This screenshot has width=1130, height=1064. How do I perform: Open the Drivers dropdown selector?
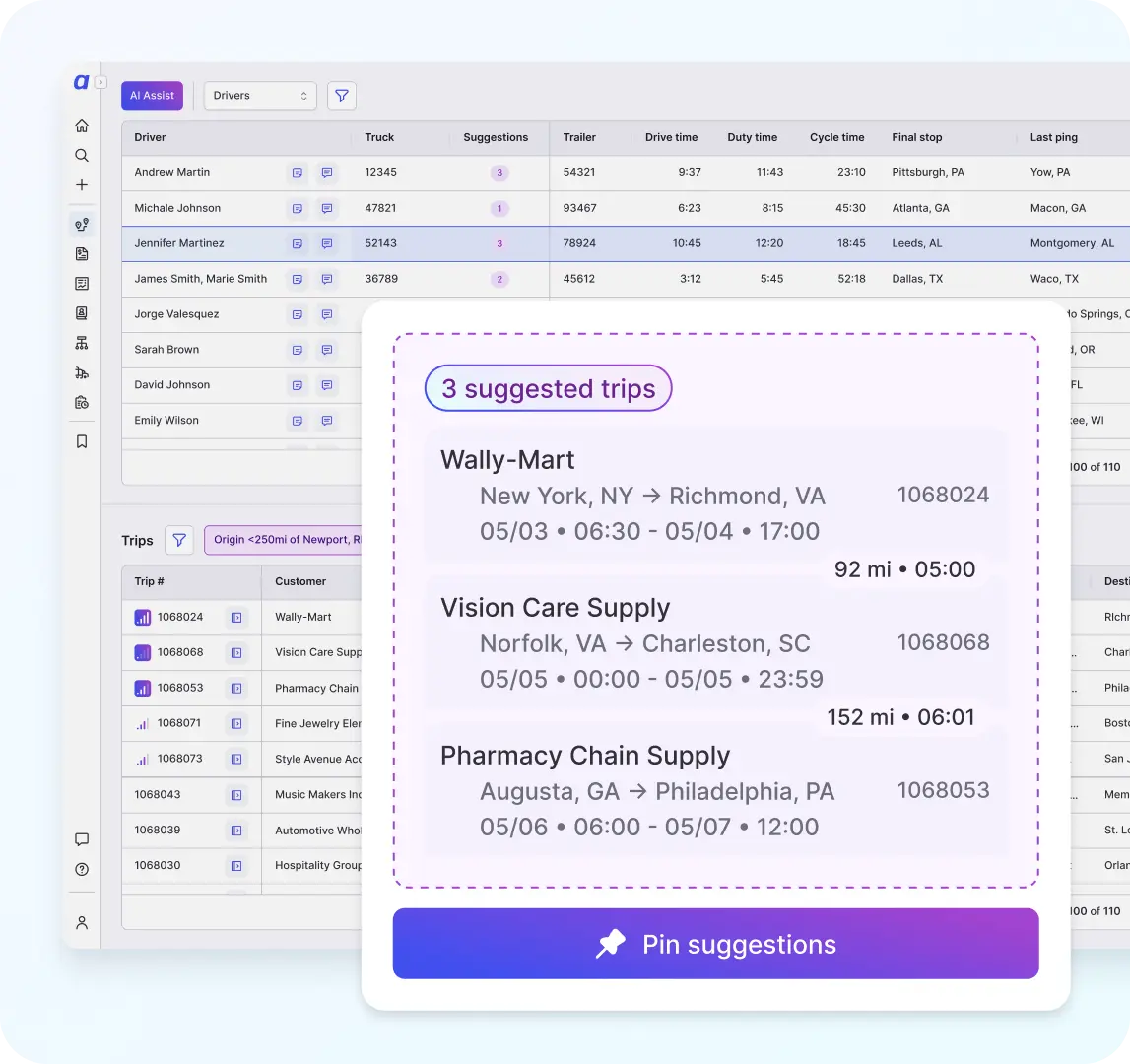click(260, 96)
